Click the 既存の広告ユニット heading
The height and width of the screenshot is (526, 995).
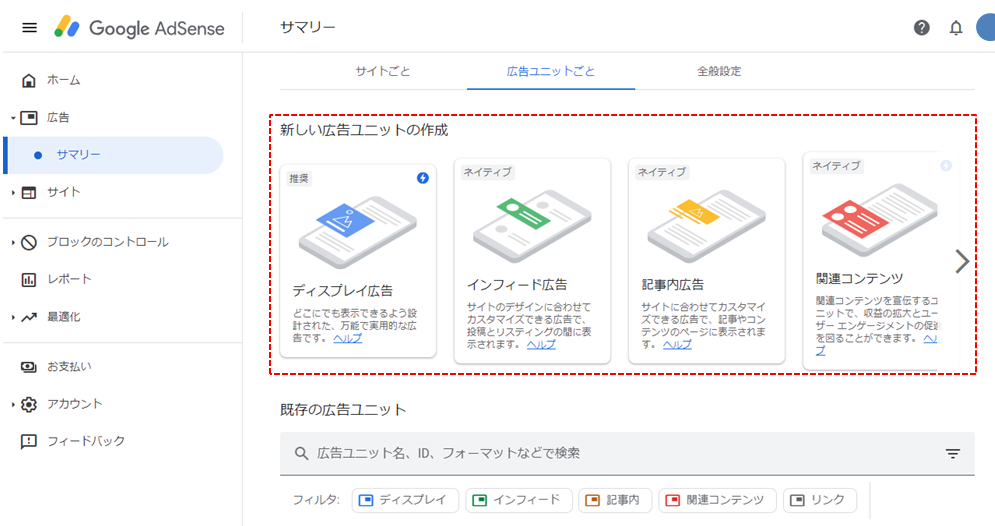[x=343, y=410]
